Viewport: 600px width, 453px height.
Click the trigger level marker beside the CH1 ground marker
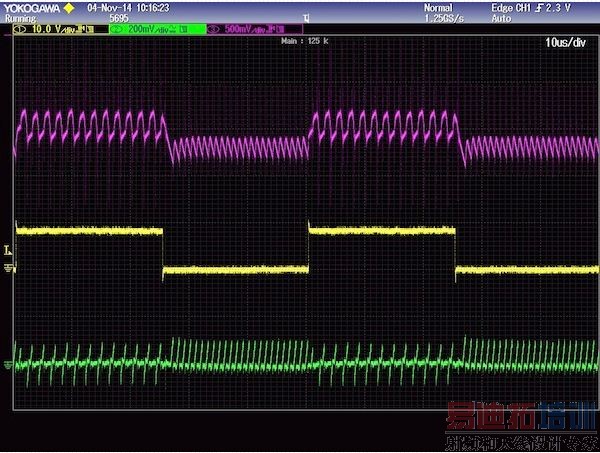[8, 251]
